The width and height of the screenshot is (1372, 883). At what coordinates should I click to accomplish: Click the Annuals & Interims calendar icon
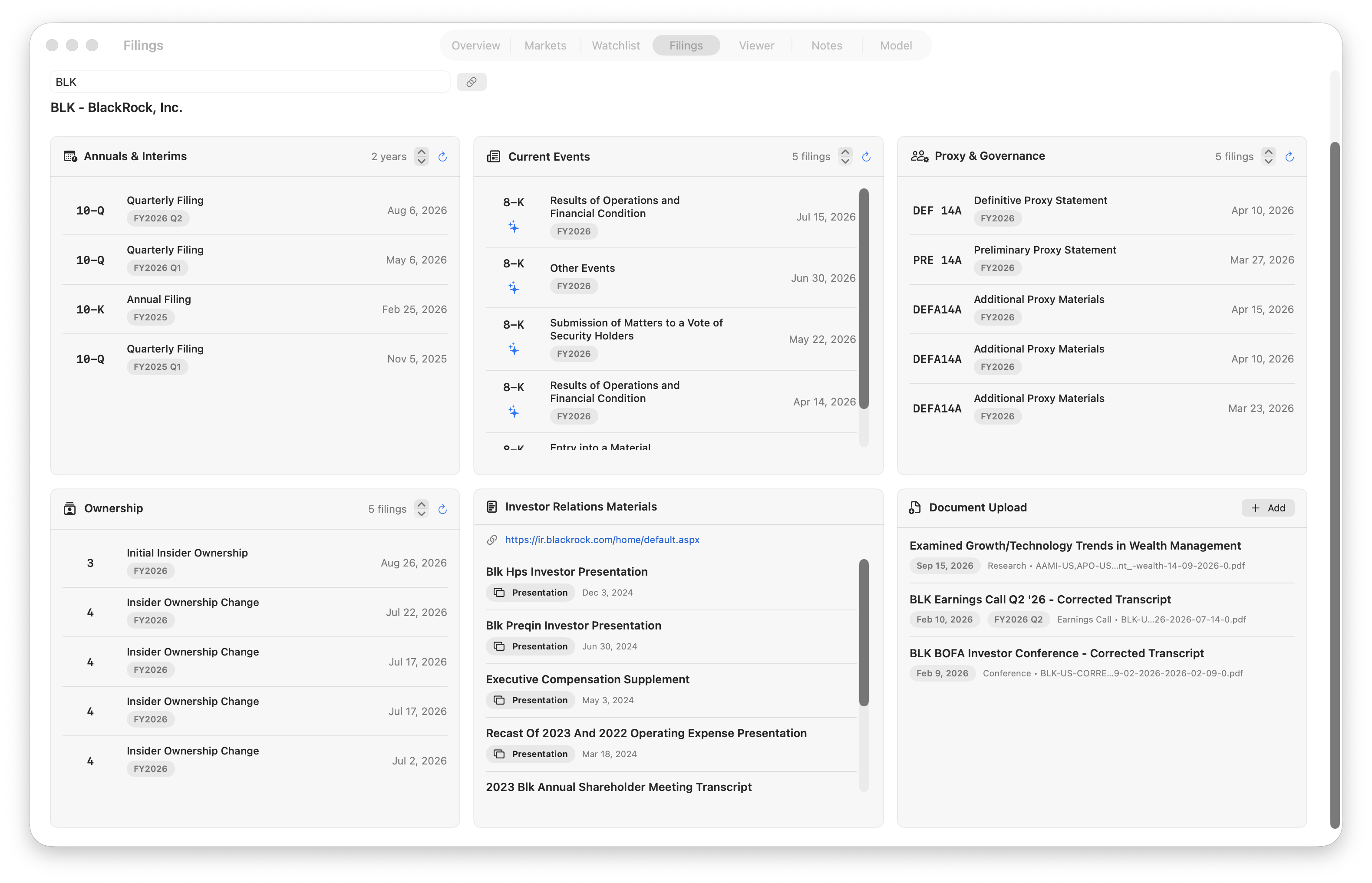(70, 157)
